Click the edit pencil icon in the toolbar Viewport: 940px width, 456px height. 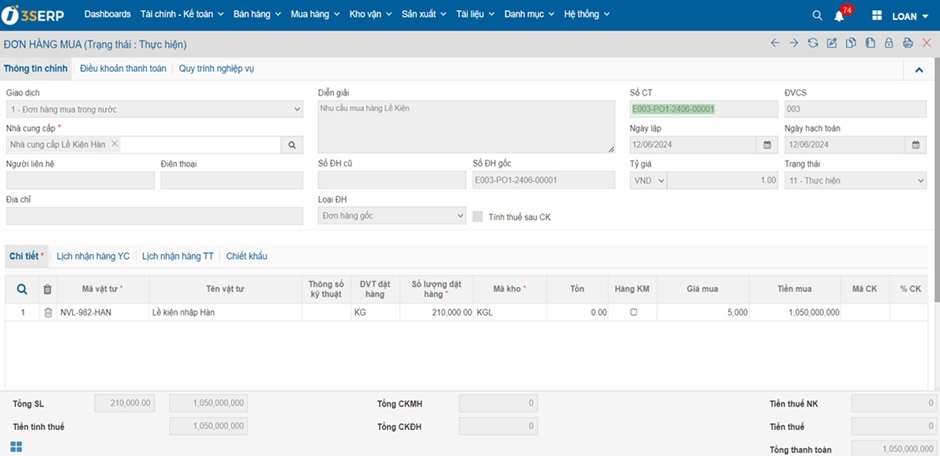831,43
